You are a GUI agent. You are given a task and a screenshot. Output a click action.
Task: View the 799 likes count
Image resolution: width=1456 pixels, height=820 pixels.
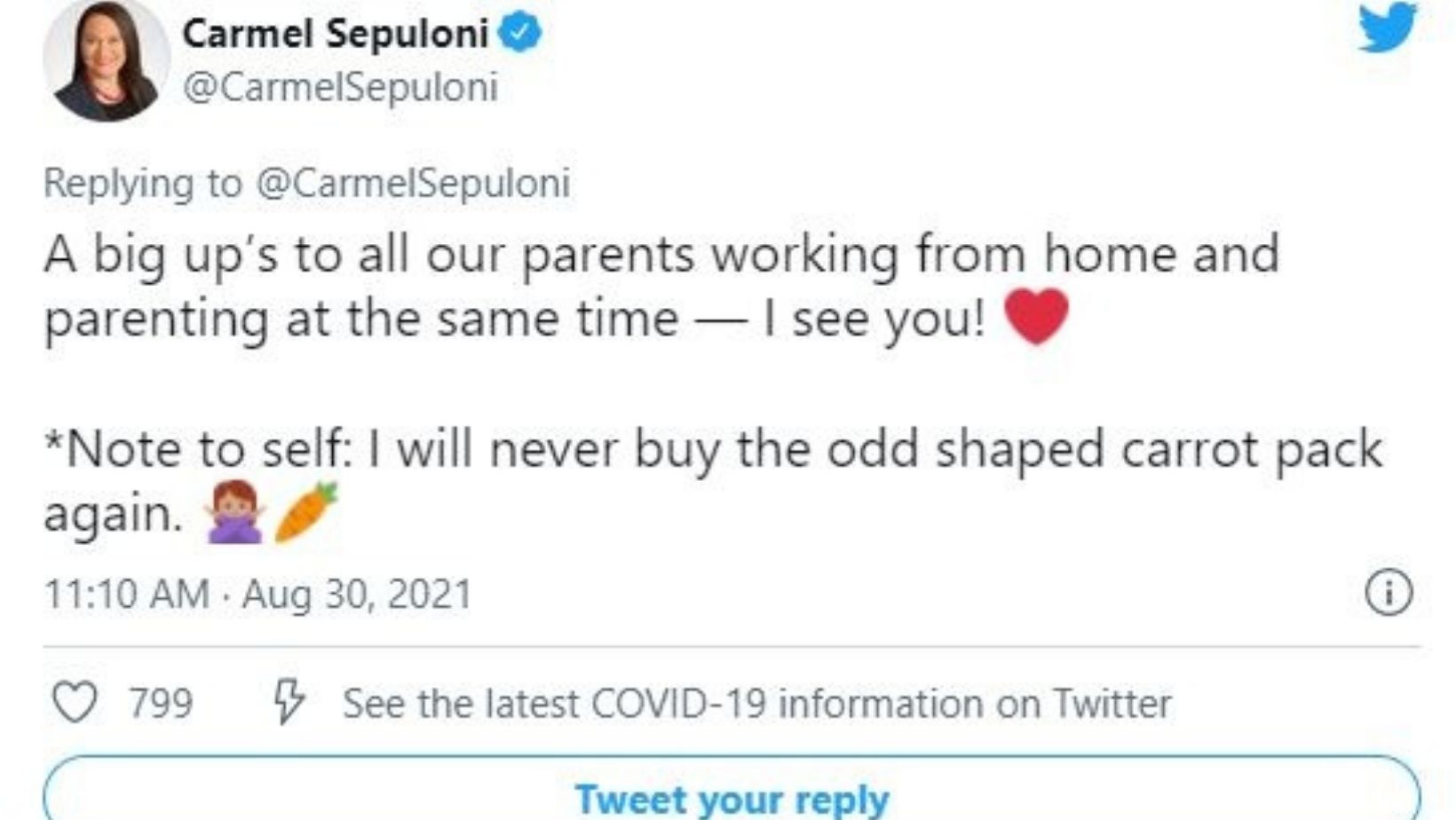[x=161, y=704]
